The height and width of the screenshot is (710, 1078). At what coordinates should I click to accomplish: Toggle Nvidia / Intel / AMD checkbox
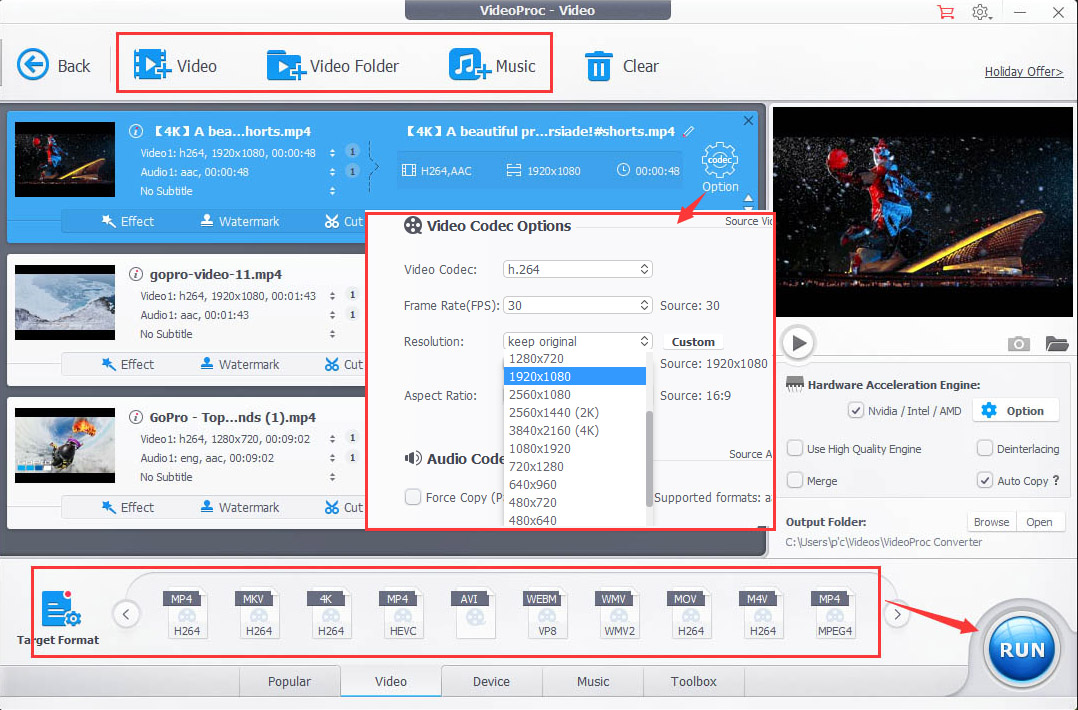pos(855,410)
